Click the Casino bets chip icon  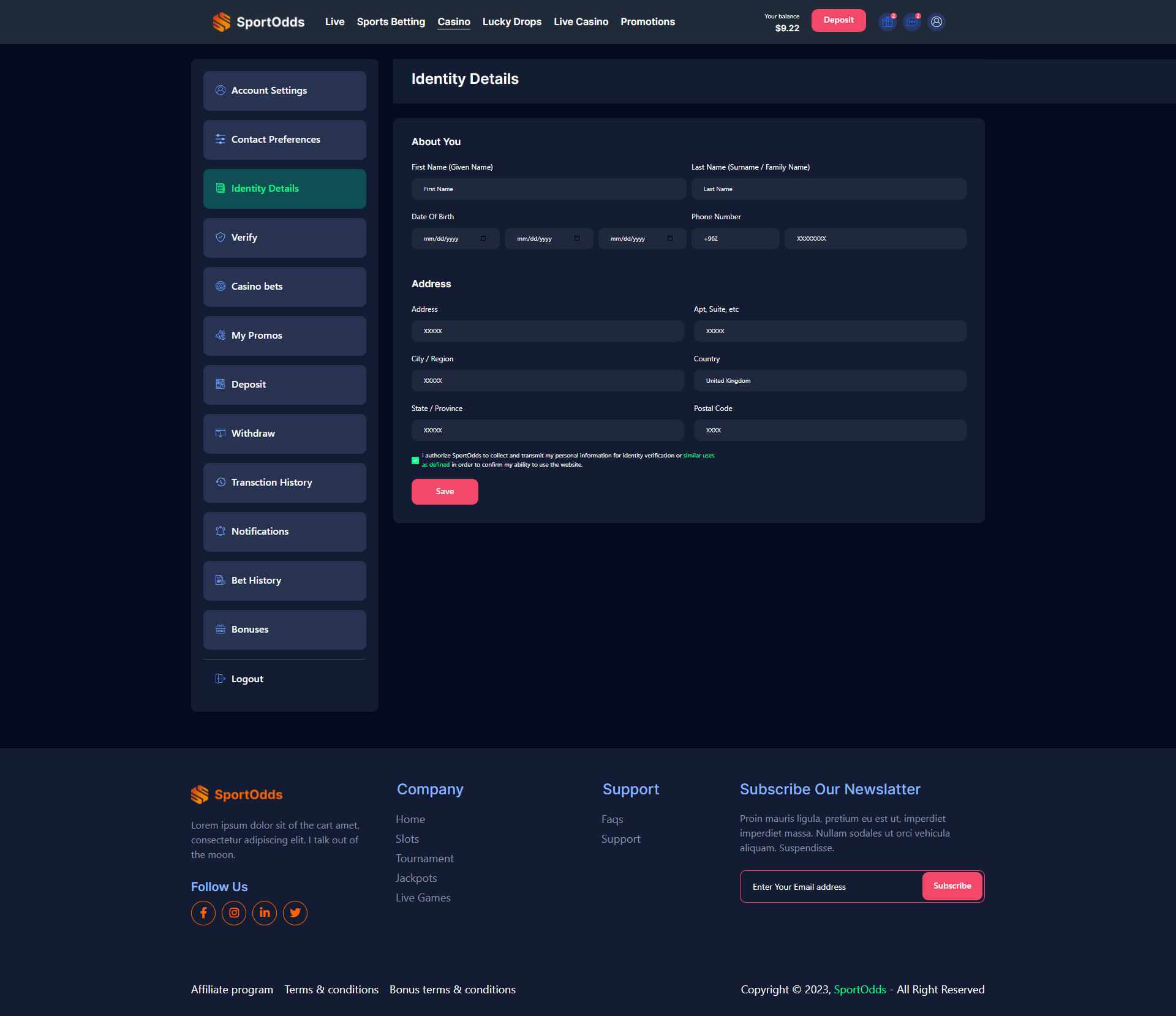point(221,286)
